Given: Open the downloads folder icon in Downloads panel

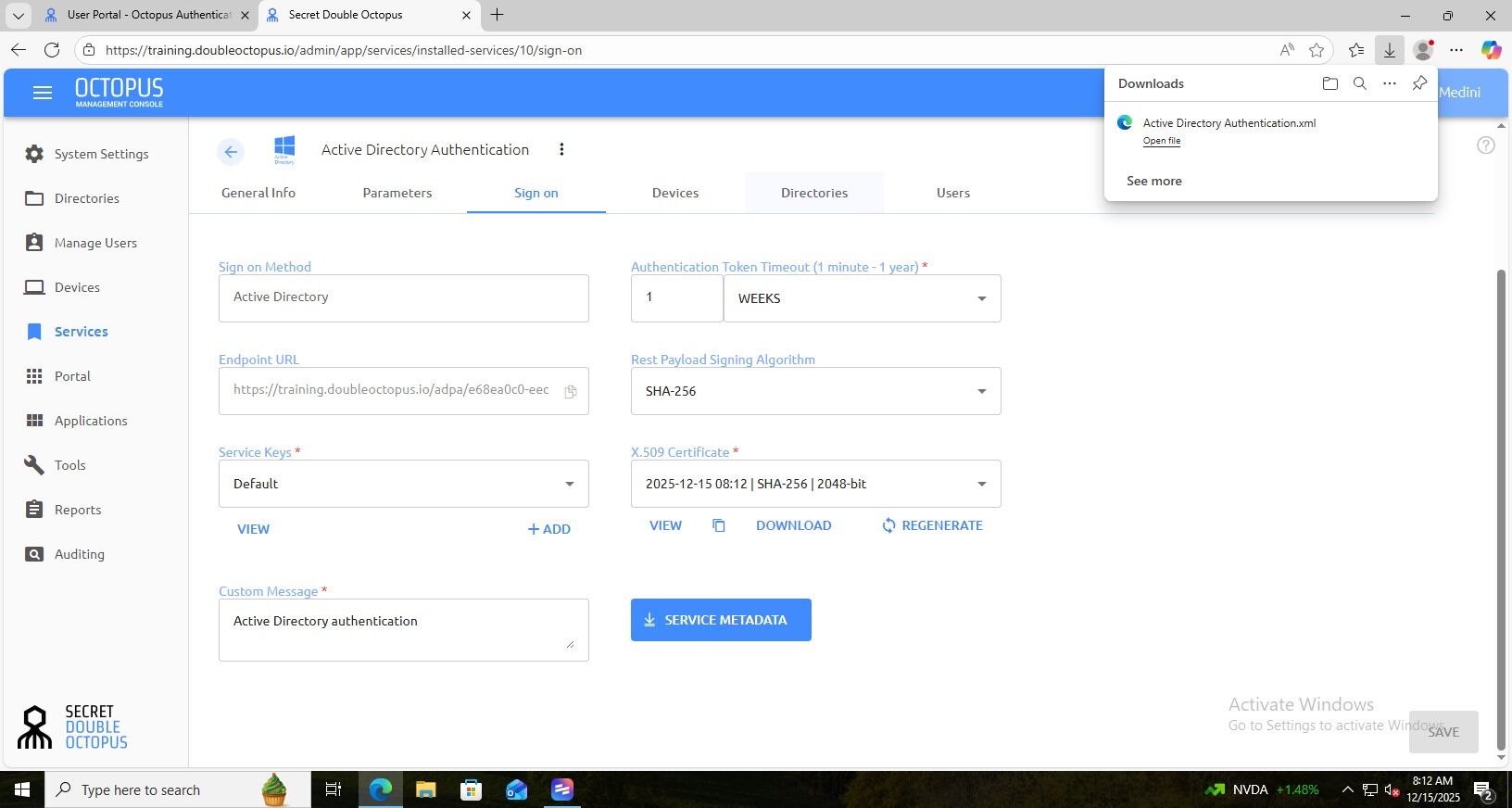Looking at the screenshot, I should (1330, 83).
